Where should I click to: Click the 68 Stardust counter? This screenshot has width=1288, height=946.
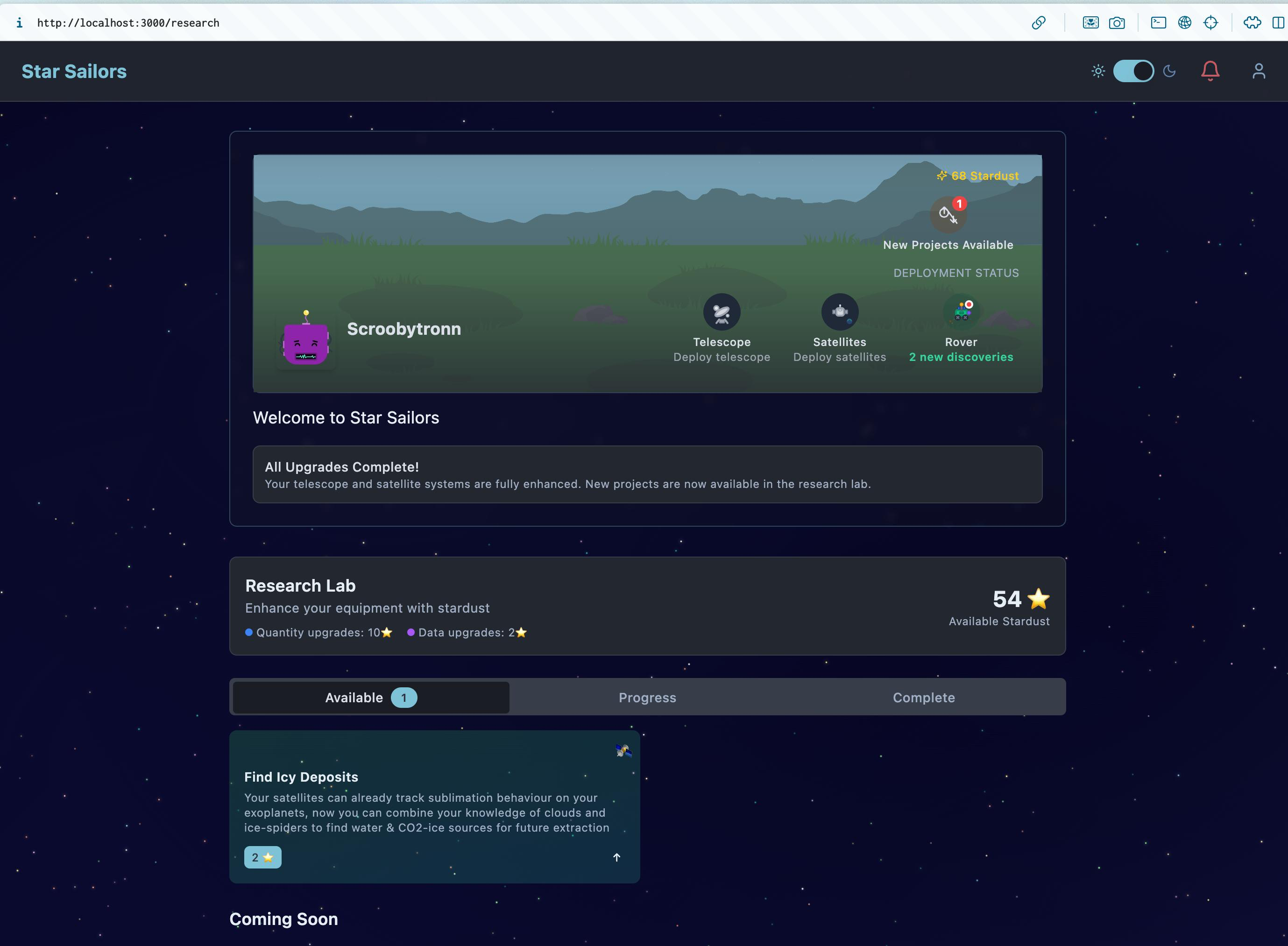977,176
